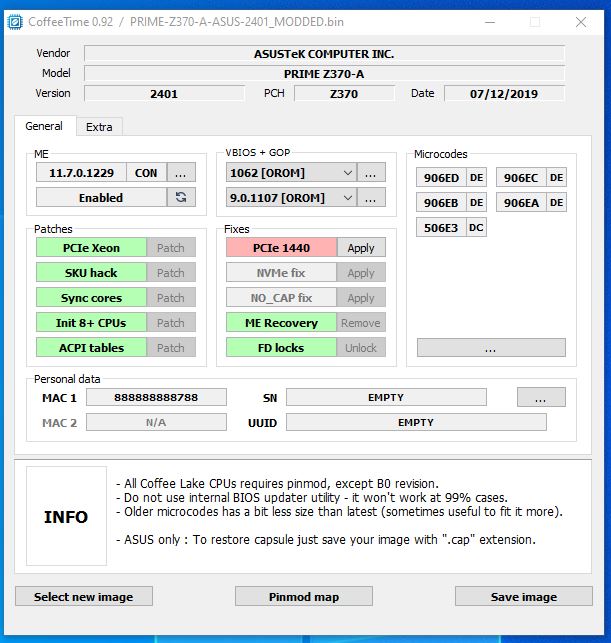Click the BIOS Version 2401 field
This screenshot has width=611, height=643.
(164, 94)
